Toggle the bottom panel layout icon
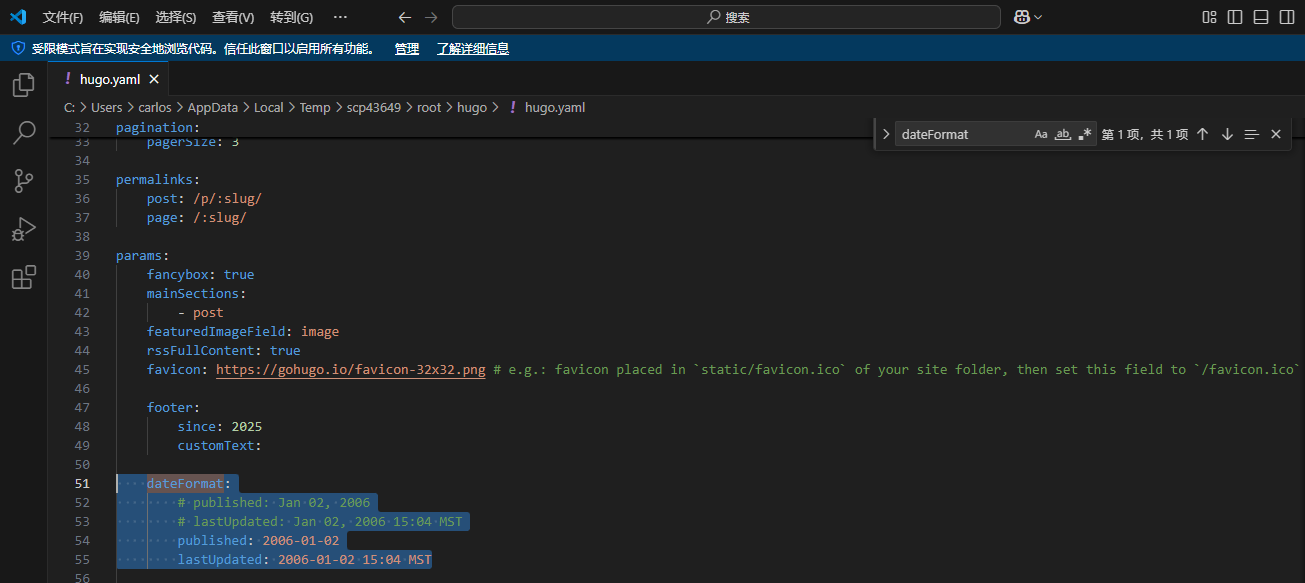1305x583 pixels. coord(1261,17)
